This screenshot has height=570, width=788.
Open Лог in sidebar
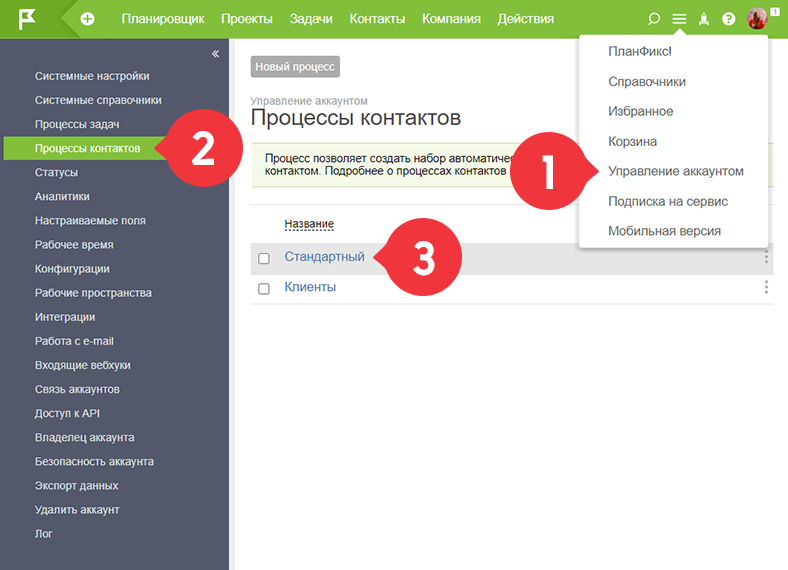point(43,534)
